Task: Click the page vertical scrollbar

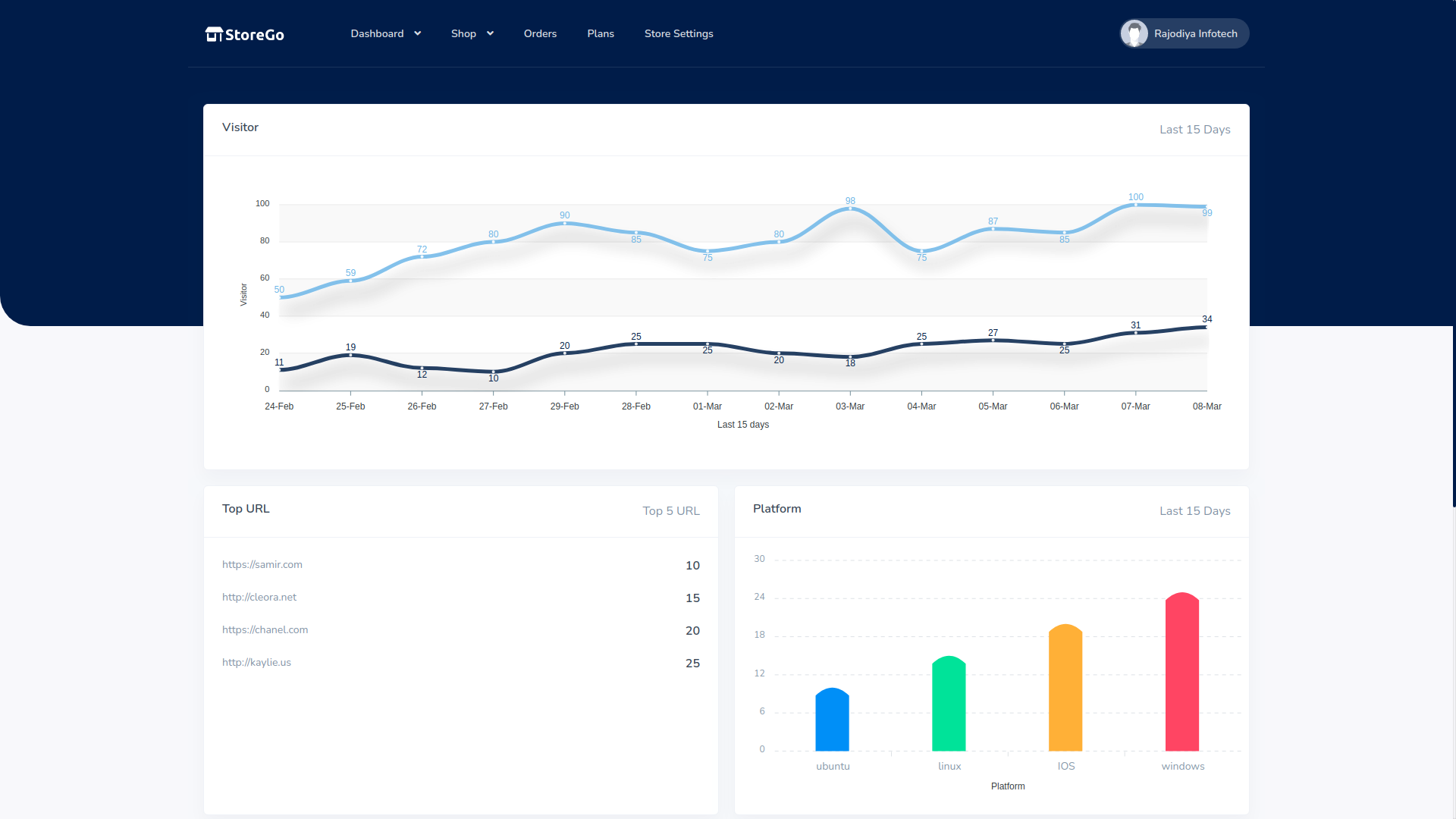Action: 1454,253
